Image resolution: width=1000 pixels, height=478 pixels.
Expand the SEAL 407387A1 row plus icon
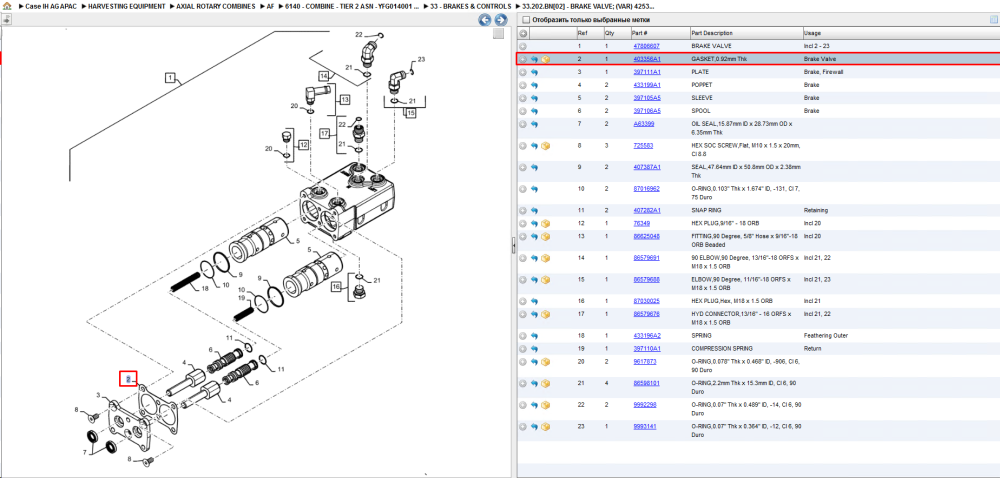[x=523, y=168]
